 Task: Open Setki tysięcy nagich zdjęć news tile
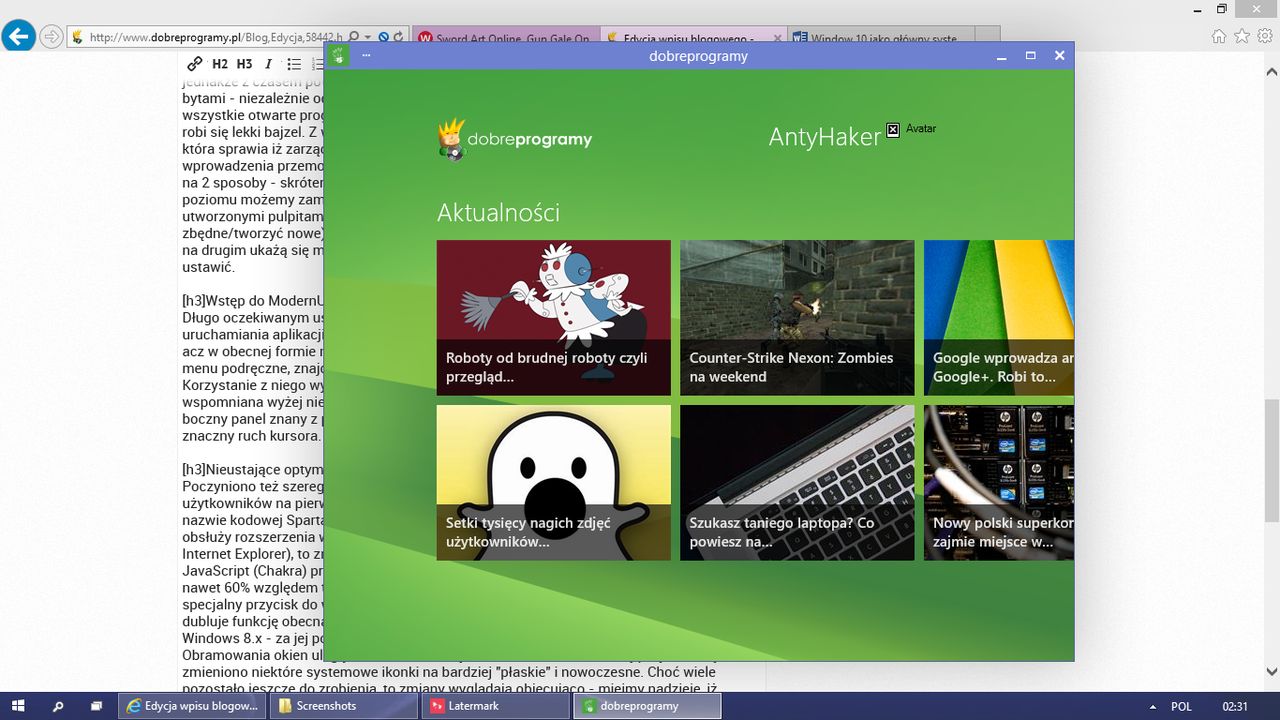tap(554, 482)
